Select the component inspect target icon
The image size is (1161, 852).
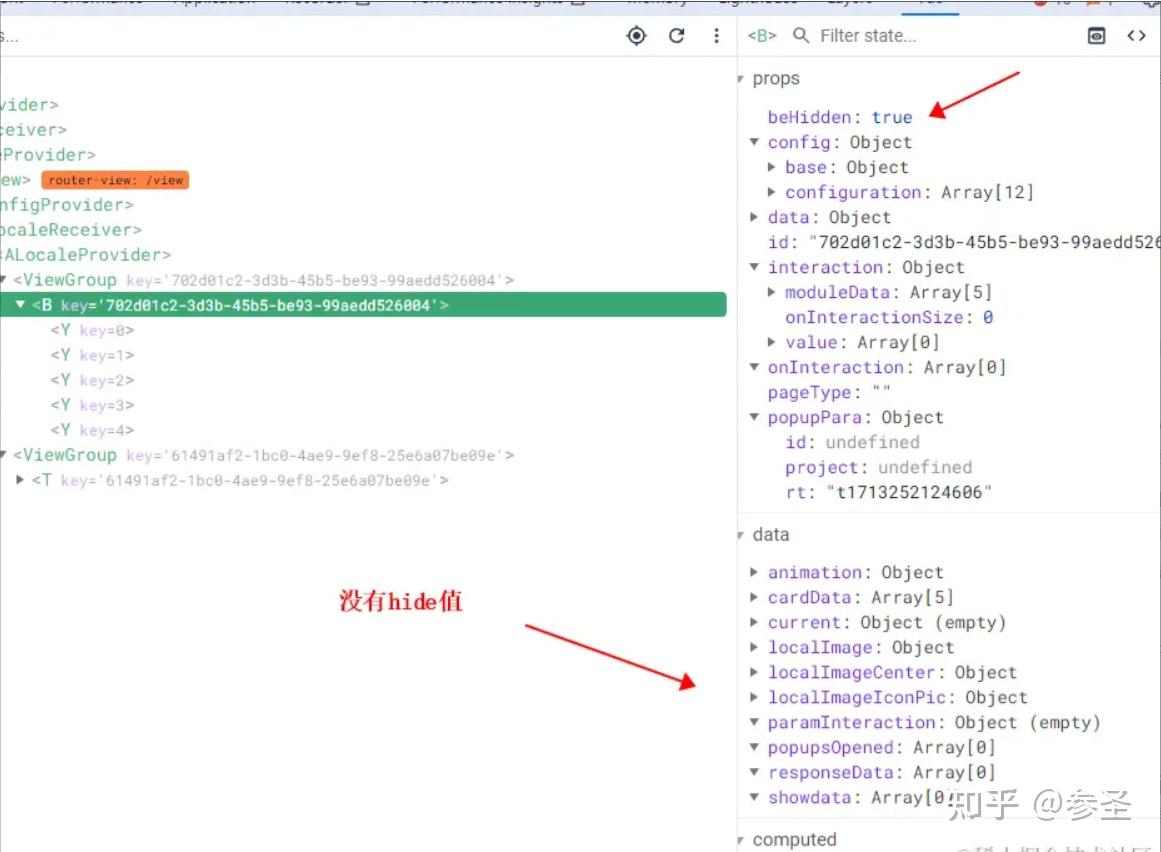click(x=637, y=35)
